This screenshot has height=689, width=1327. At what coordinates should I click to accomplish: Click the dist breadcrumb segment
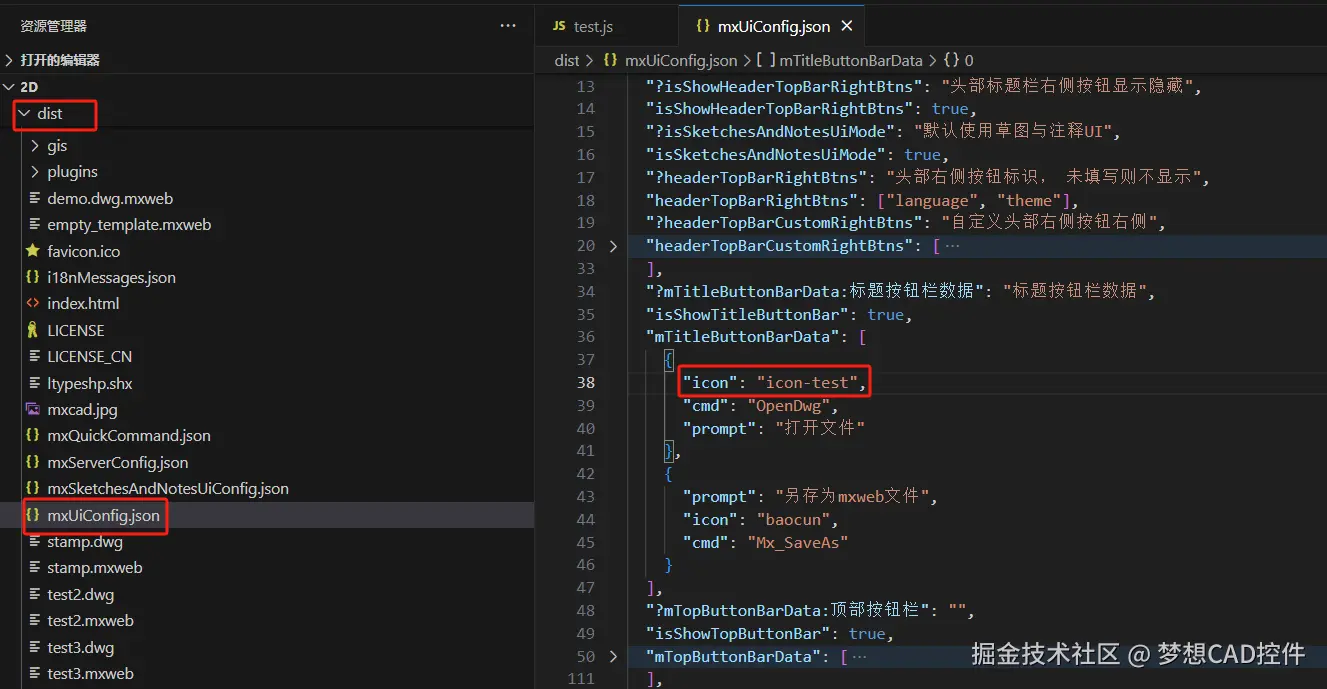tap(567, 61)
